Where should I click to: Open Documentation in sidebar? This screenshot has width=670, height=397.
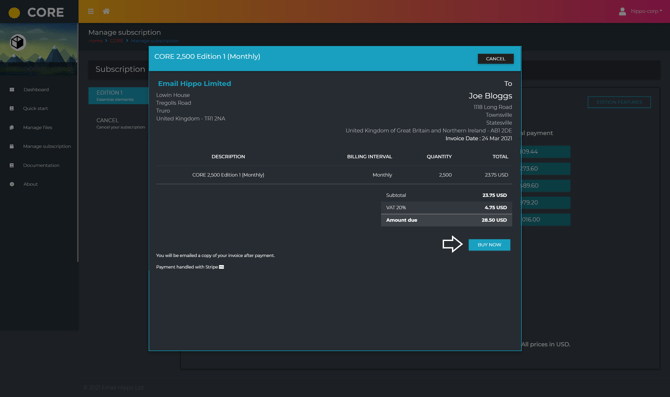tap(41, 165)
